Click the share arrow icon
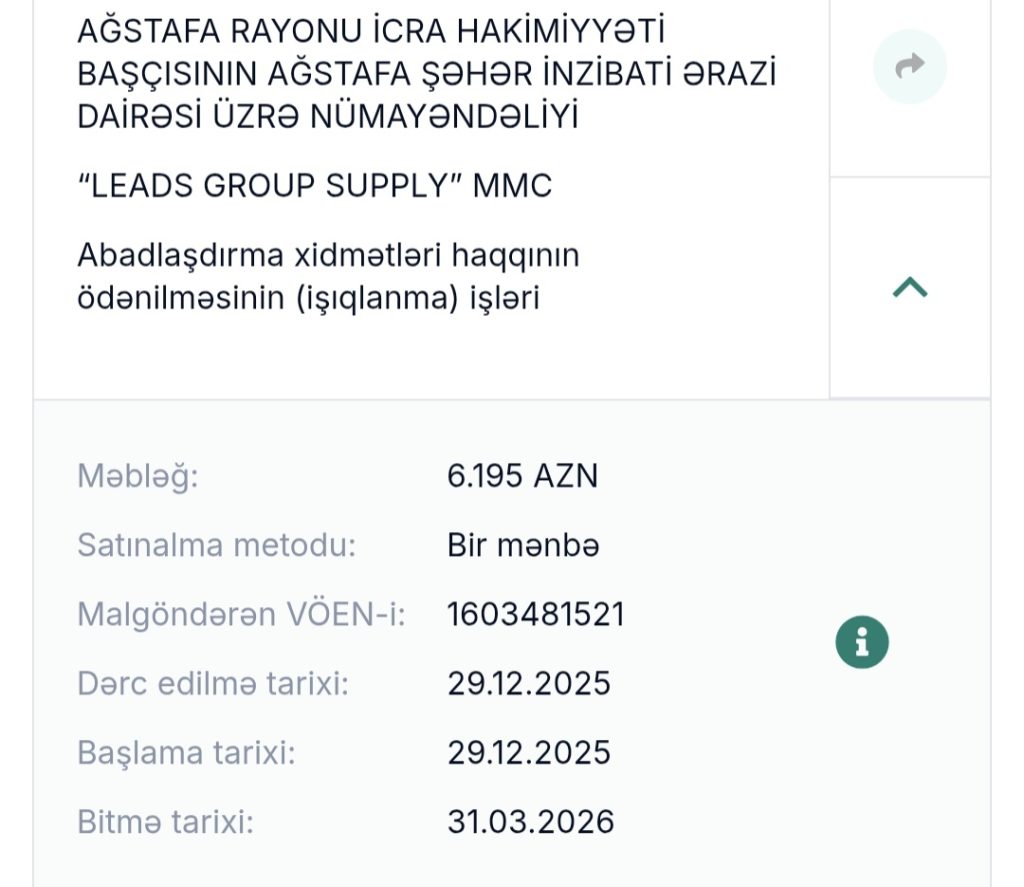Screen dimensions: 1024x887 909,67
